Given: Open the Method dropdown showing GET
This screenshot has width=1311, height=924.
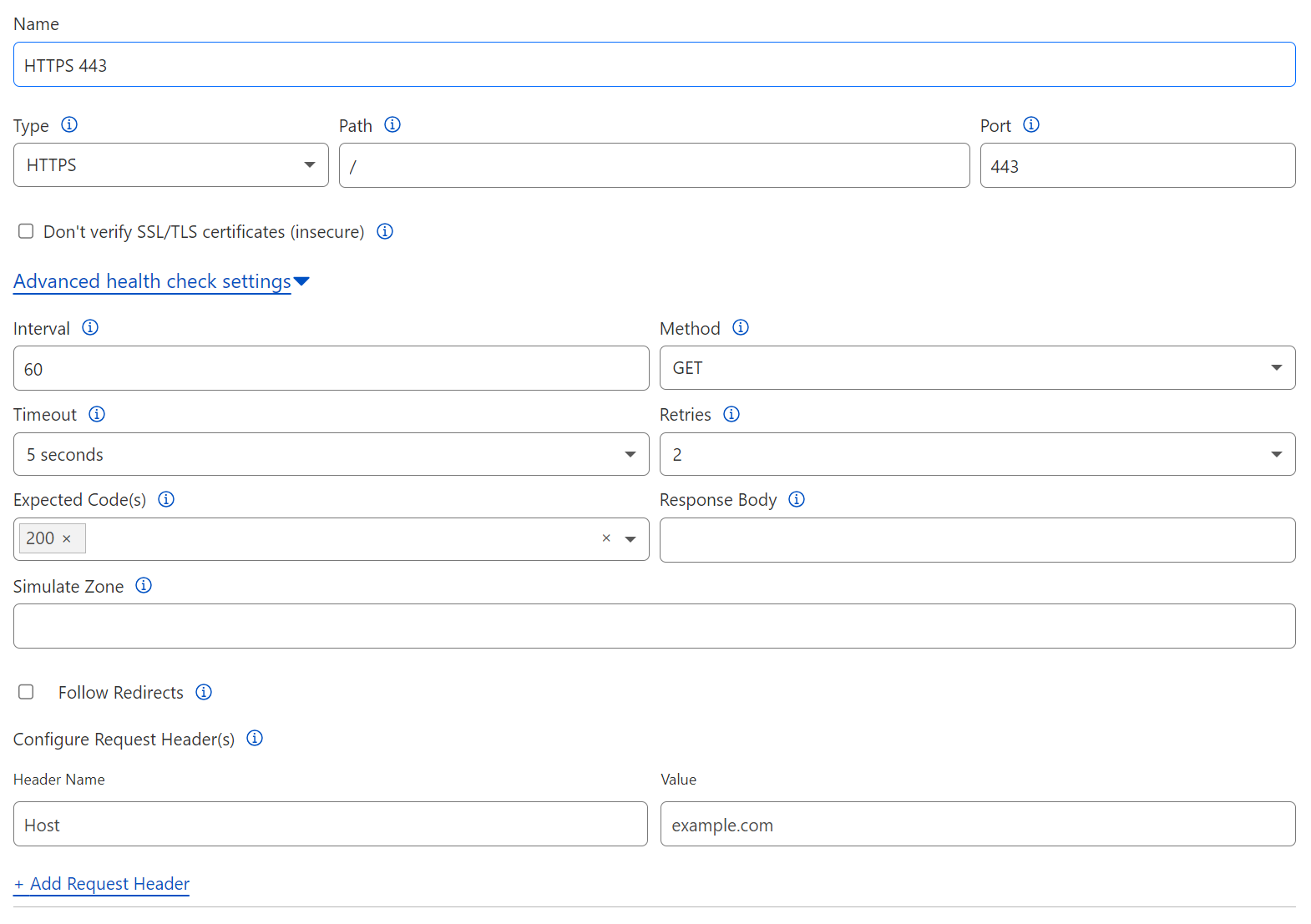Looking at the screenshot, I should [x=977, y=368].
